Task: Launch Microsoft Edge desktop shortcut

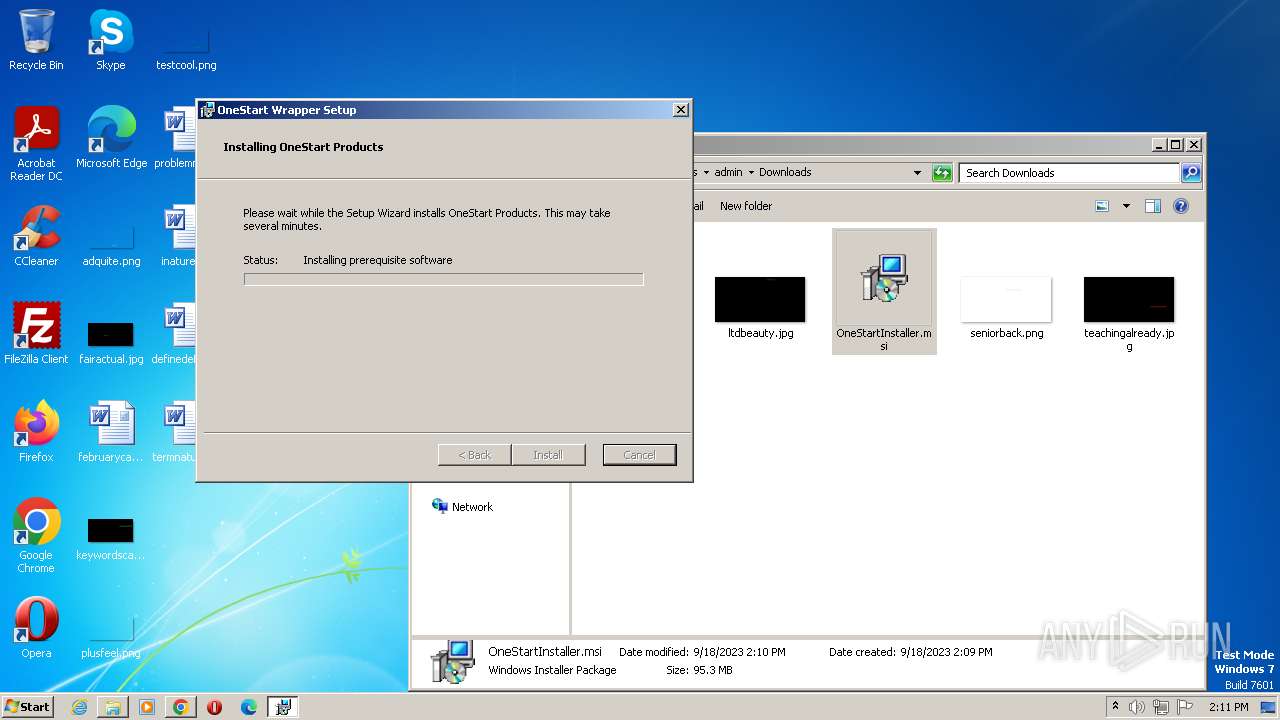Action: (111, 138)
